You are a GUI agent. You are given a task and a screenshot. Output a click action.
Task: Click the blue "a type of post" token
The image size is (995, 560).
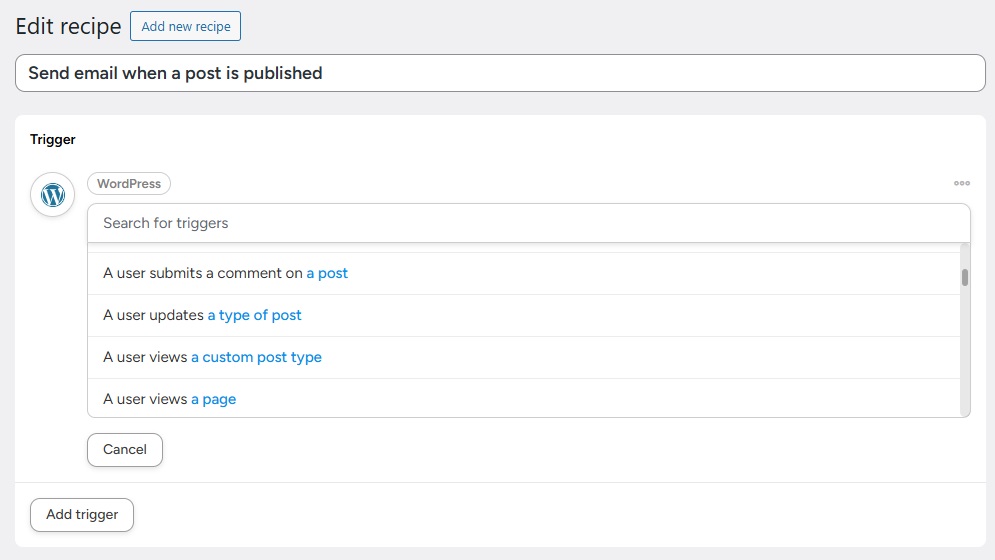(254, 315)
